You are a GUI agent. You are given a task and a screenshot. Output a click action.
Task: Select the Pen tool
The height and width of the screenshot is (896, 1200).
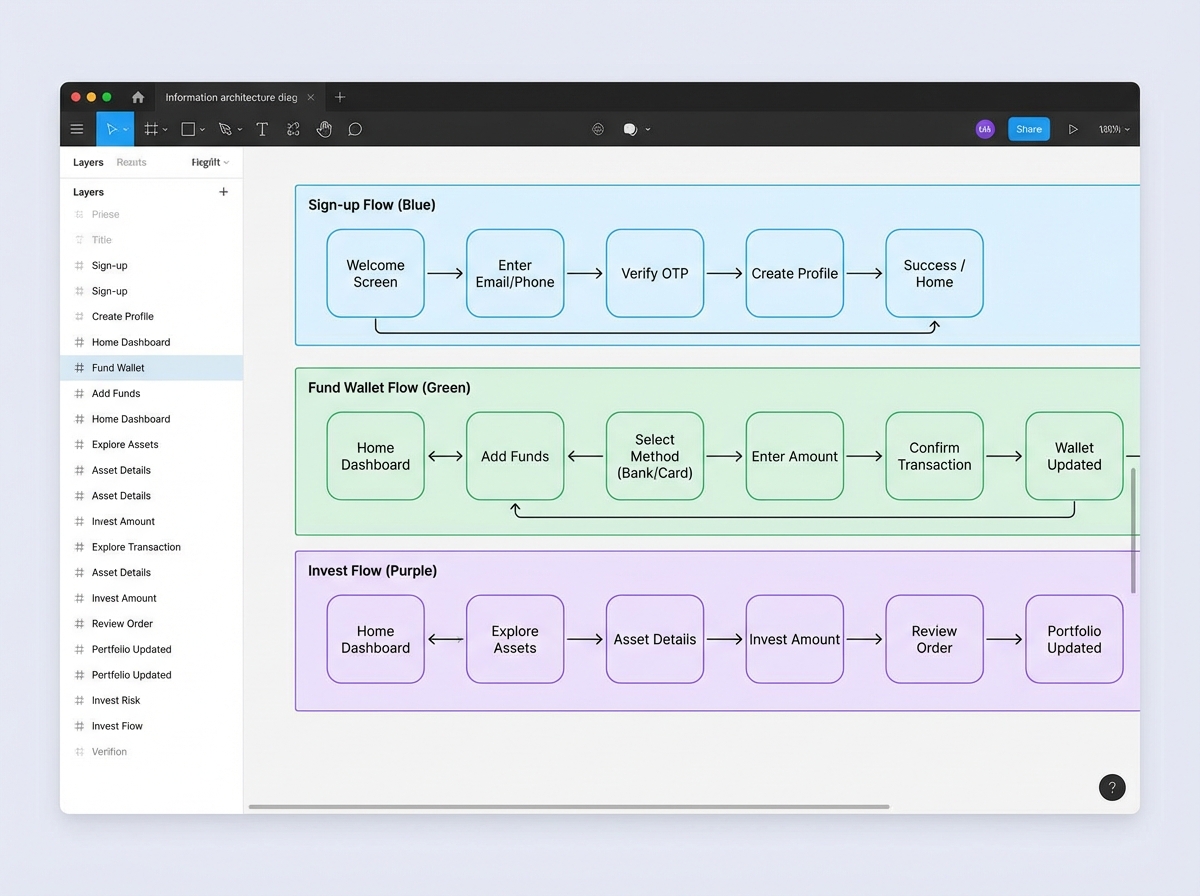225,129
